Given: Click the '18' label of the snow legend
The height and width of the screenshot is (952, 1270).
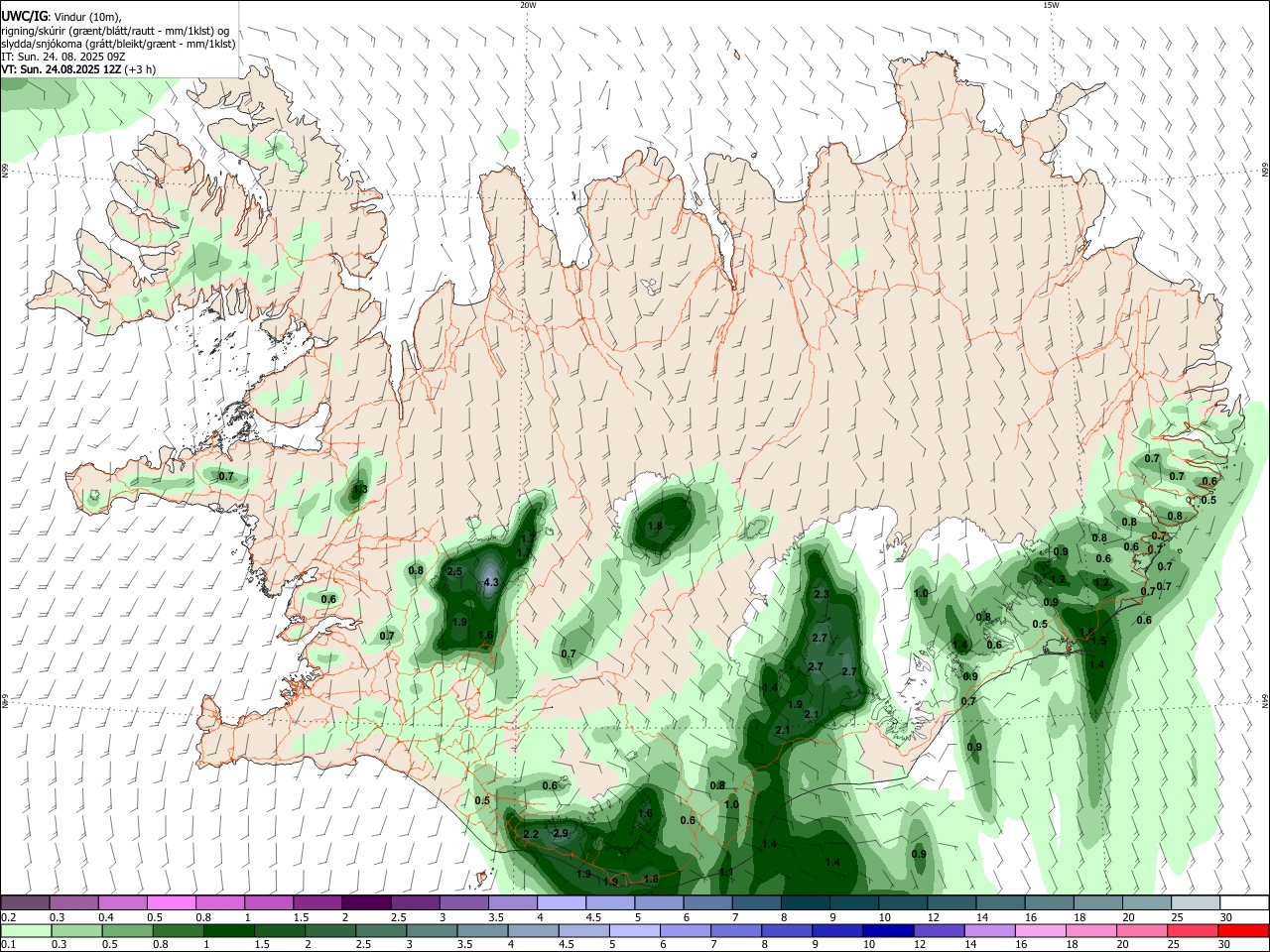Looking at the screenshot, I should 1079,917.
